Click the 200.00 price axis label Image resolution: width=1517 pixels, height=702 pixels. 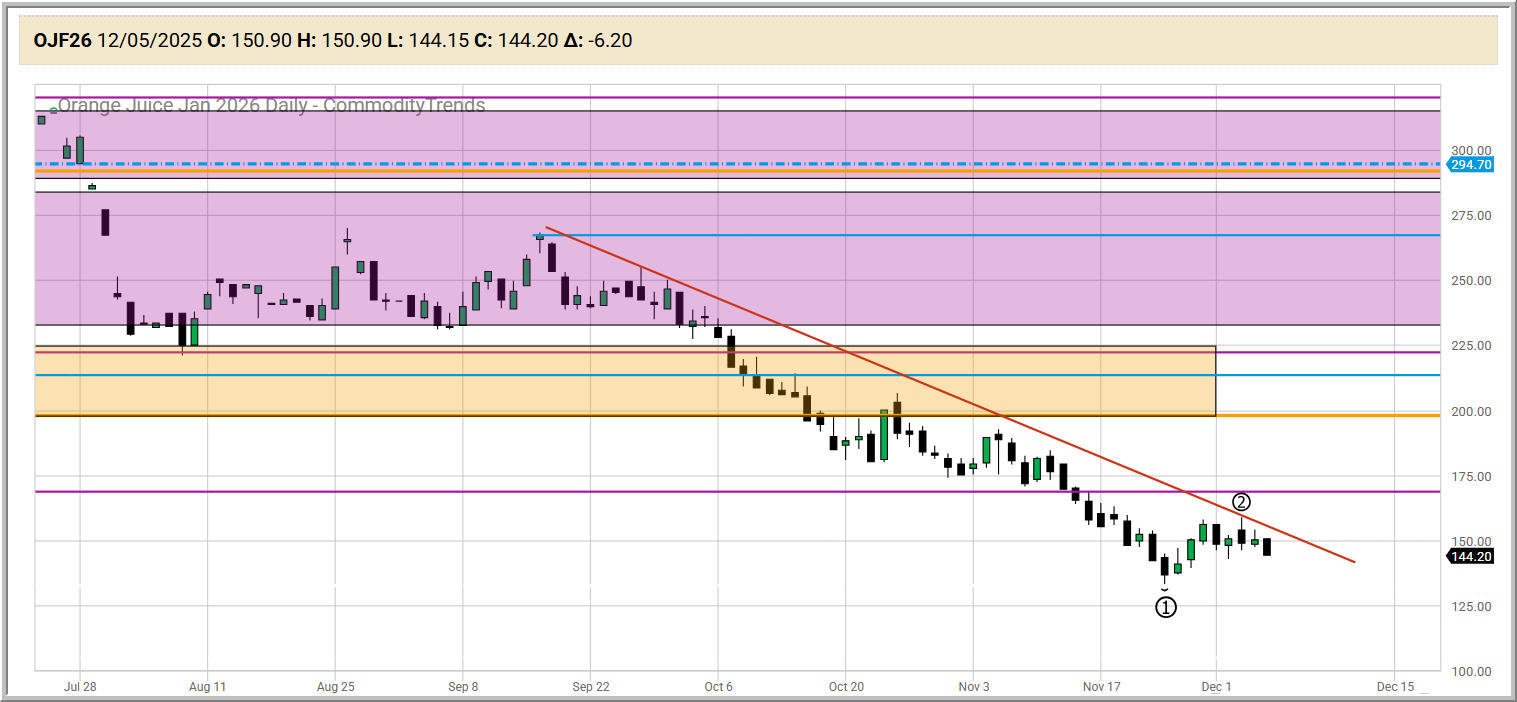click(1471, 411)
